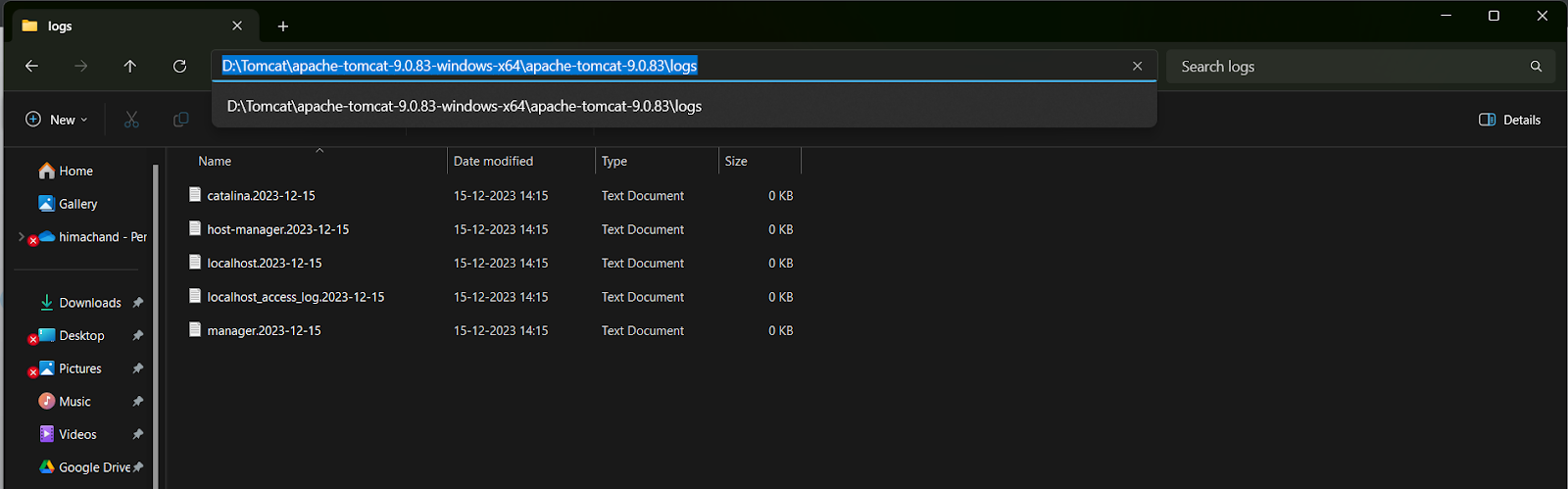Open the New item menu
This screenshot has height=489, width=1568.
click(x=57, y=120)
